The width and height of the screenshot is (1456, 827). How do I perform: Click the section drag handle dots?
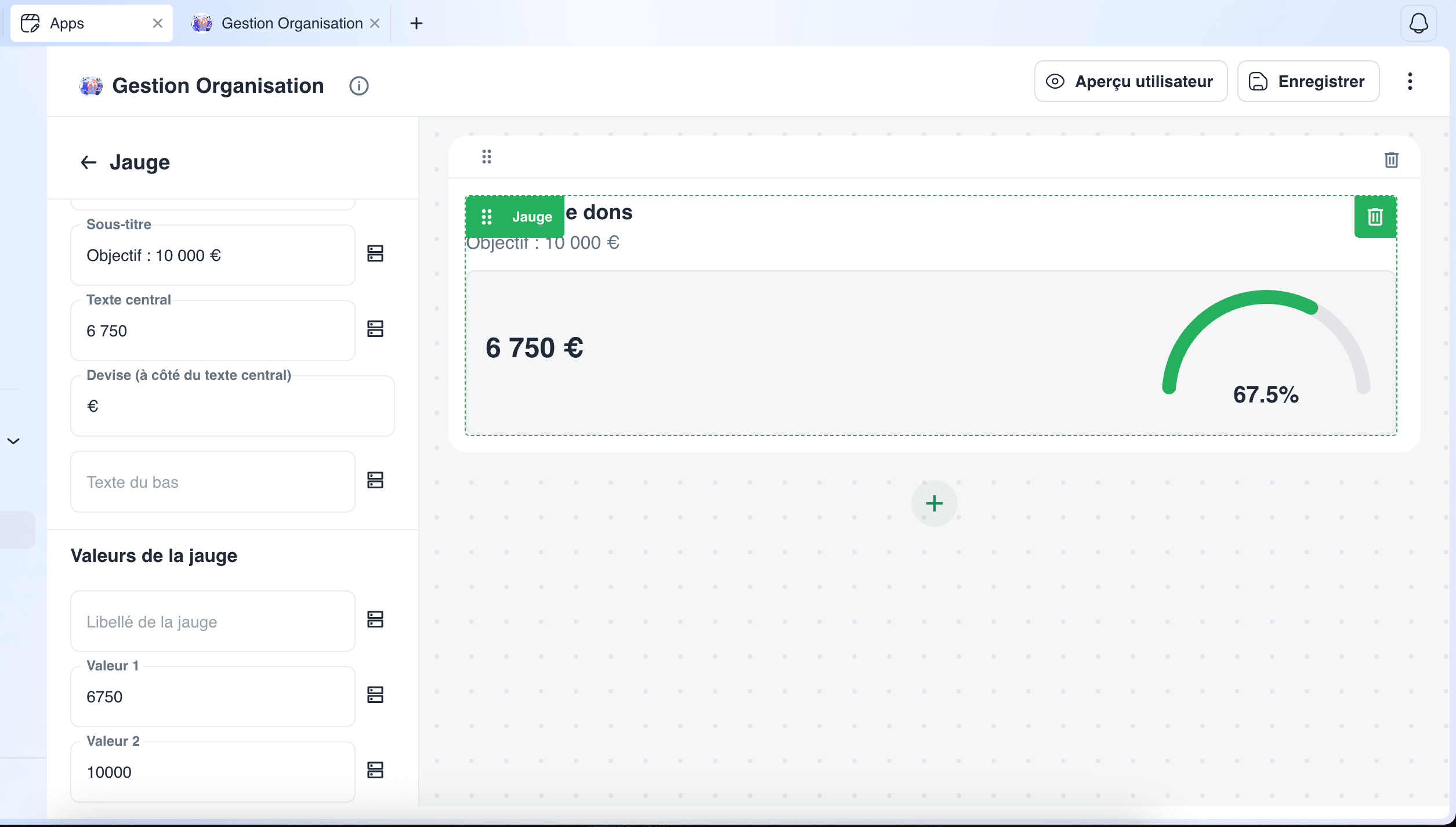487,157
